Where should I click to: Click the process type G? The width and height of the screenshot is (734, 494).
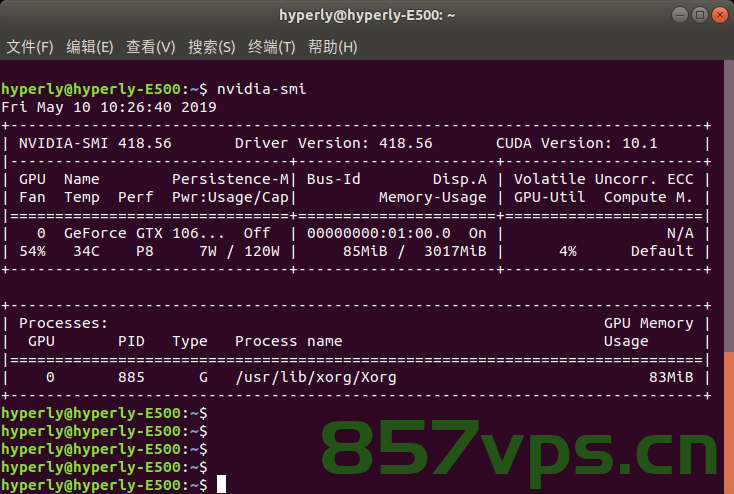point(203,377)
